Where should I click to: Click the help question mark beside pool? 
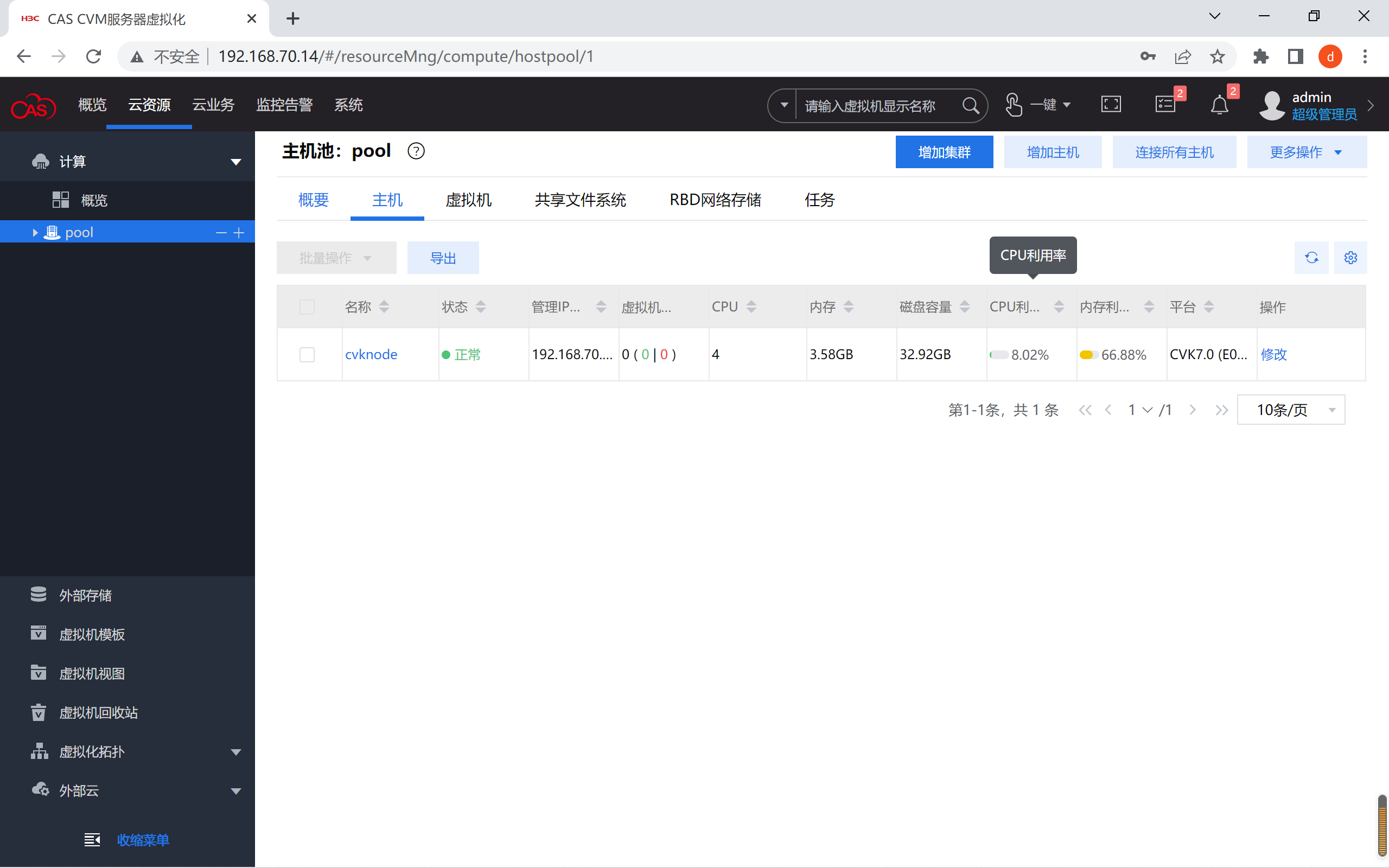416,151
